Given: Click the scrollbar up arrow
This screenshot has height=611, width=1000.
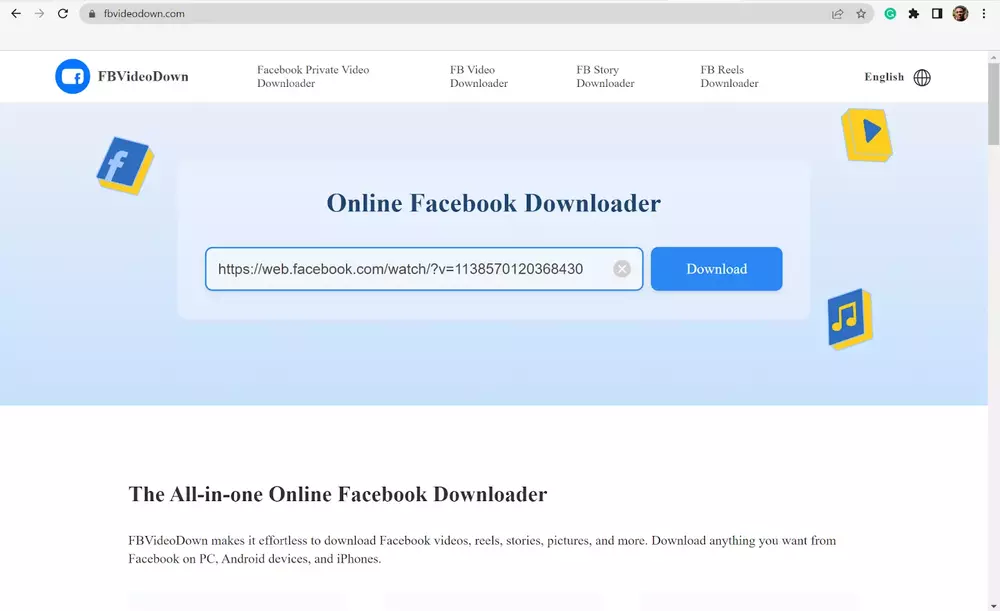Looking at the screenshot, I should tap(994, 57).
